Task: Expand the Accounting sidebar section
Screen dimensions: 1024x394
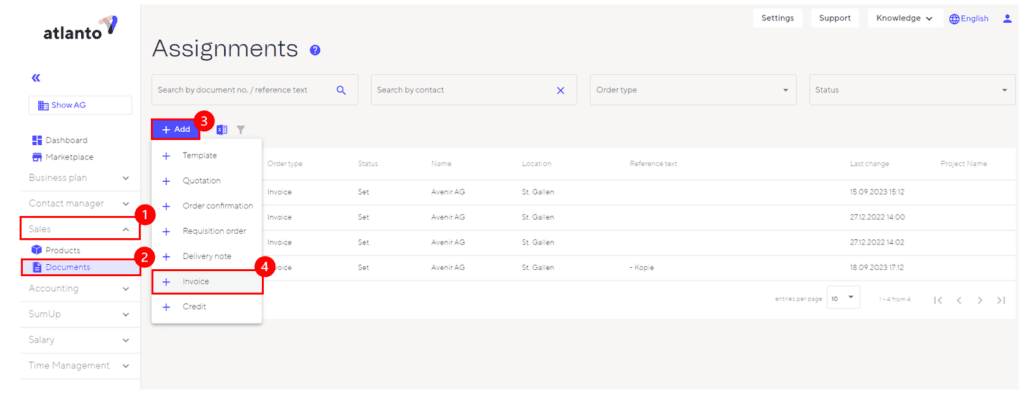Action: tap(79, 289)
